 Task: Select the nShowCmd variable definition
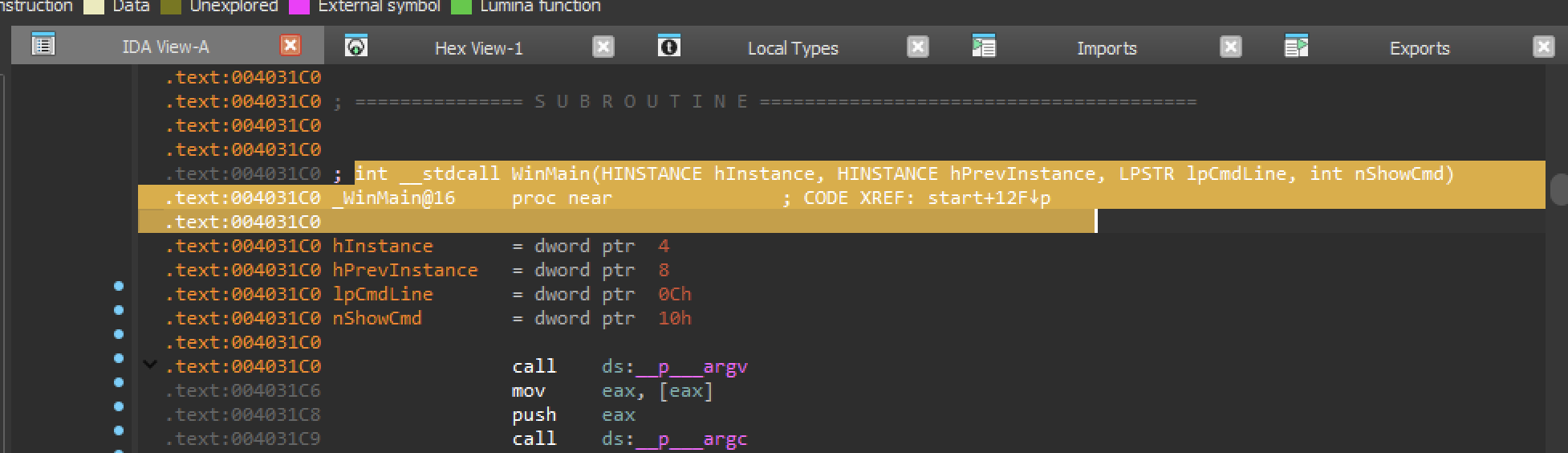(377, 318)
